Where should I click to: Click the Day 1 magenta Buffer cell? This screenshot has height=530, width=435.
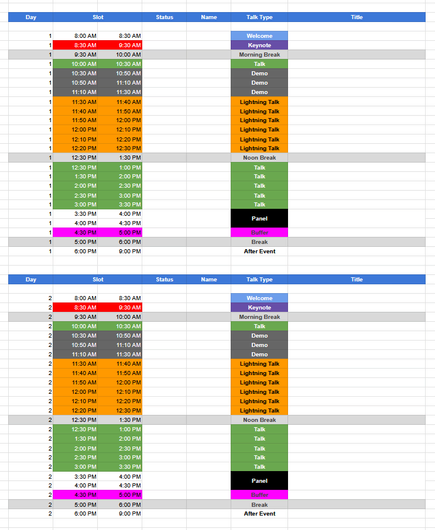[259, 233]
